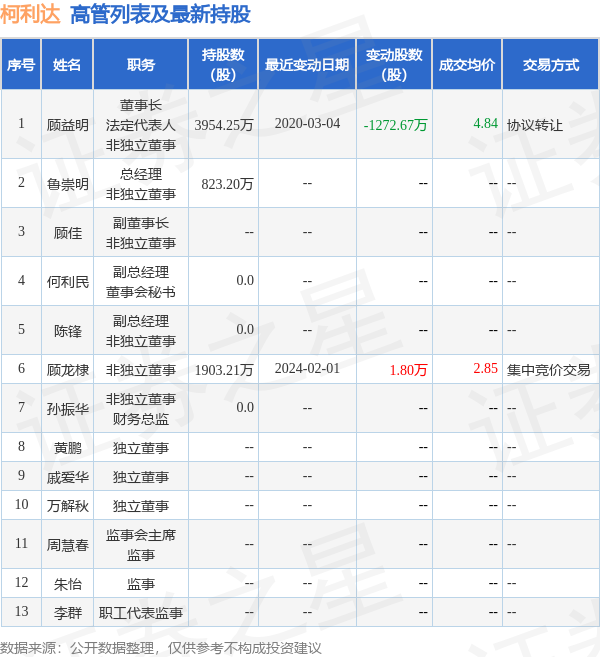The image size is (600, 657).
Task: Click the 柯利达 title text
Action: tap(30, 14)
